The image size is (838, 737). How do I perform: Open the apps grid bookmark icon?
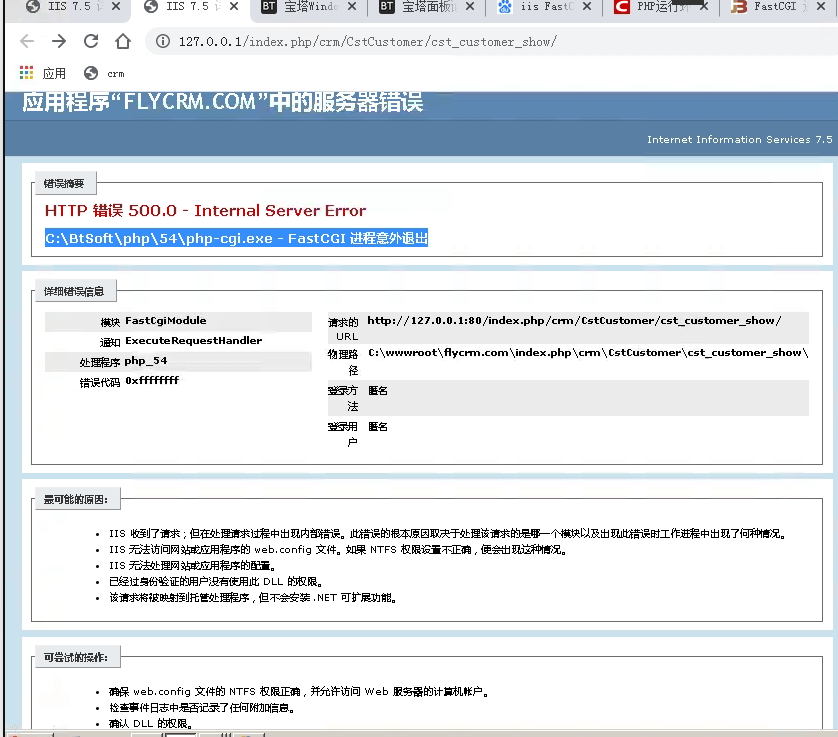point(26,73)
